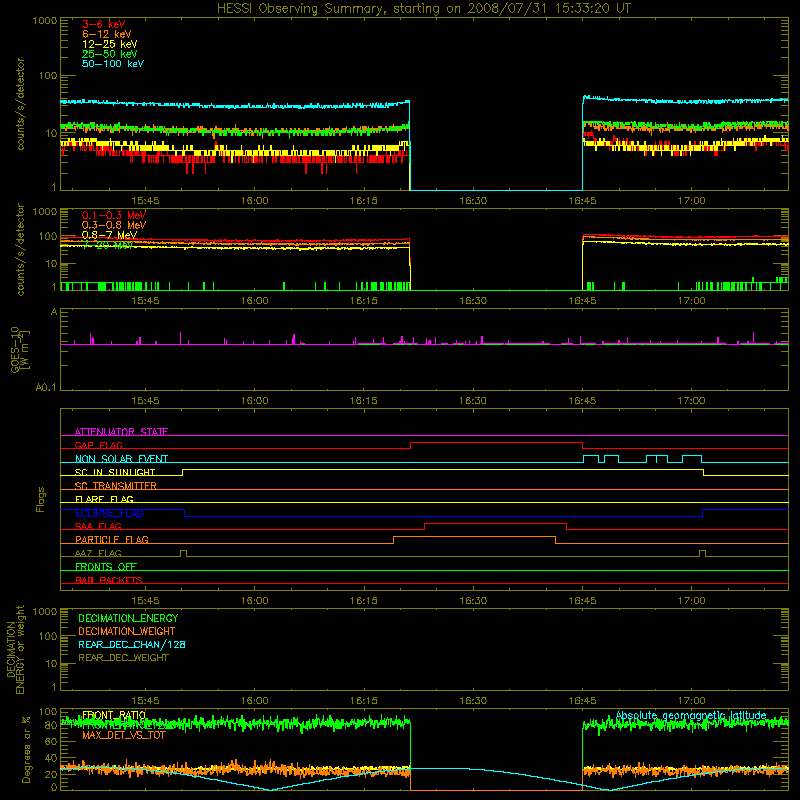Click the Absolute geomagnetic latitude label

coord(691,715)
